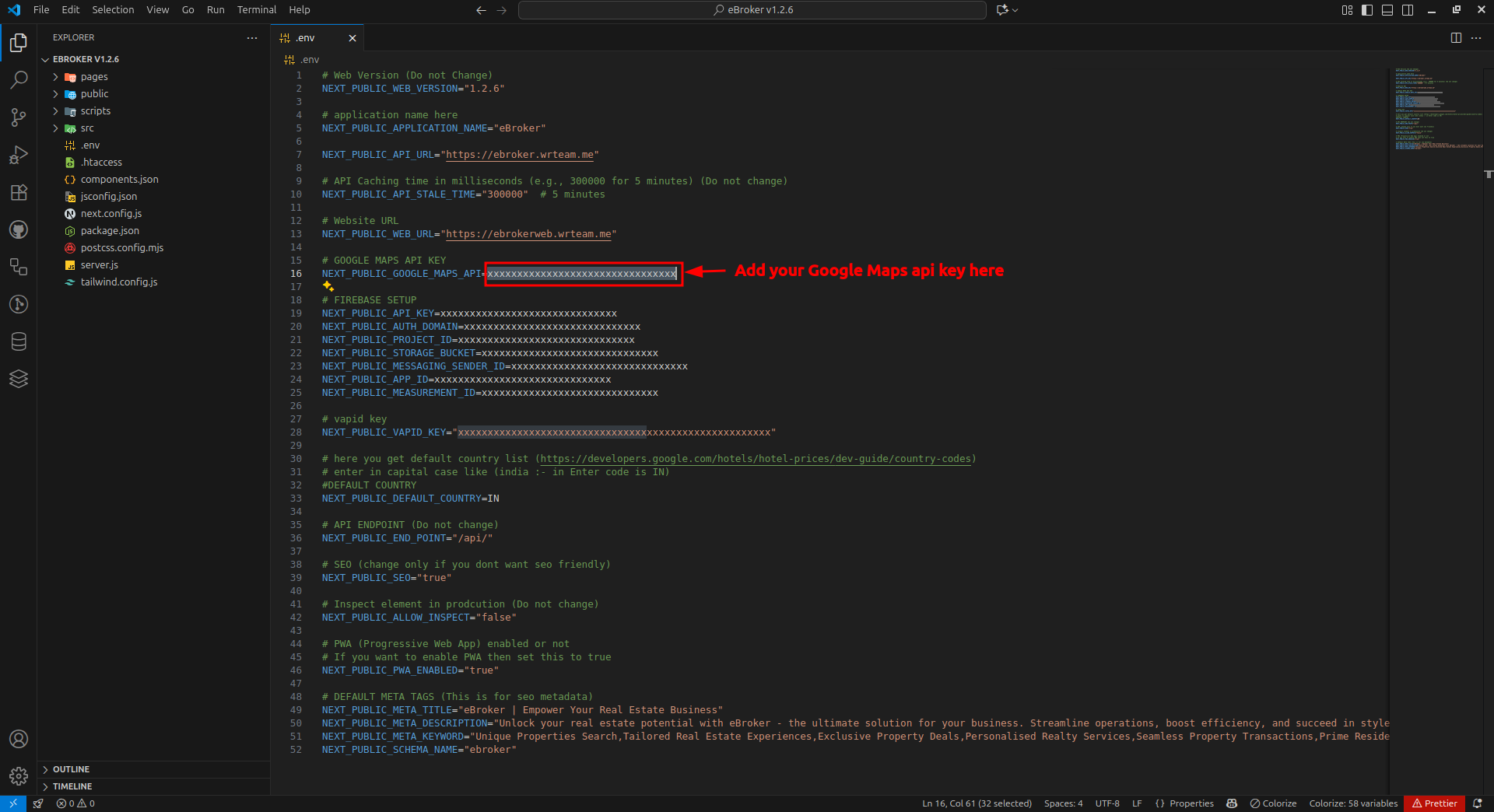Image resolution: width=1494 pixels, height=812 pixels.
Task: Open the GitHub panel in the activity bar
Action: point(19,229)
